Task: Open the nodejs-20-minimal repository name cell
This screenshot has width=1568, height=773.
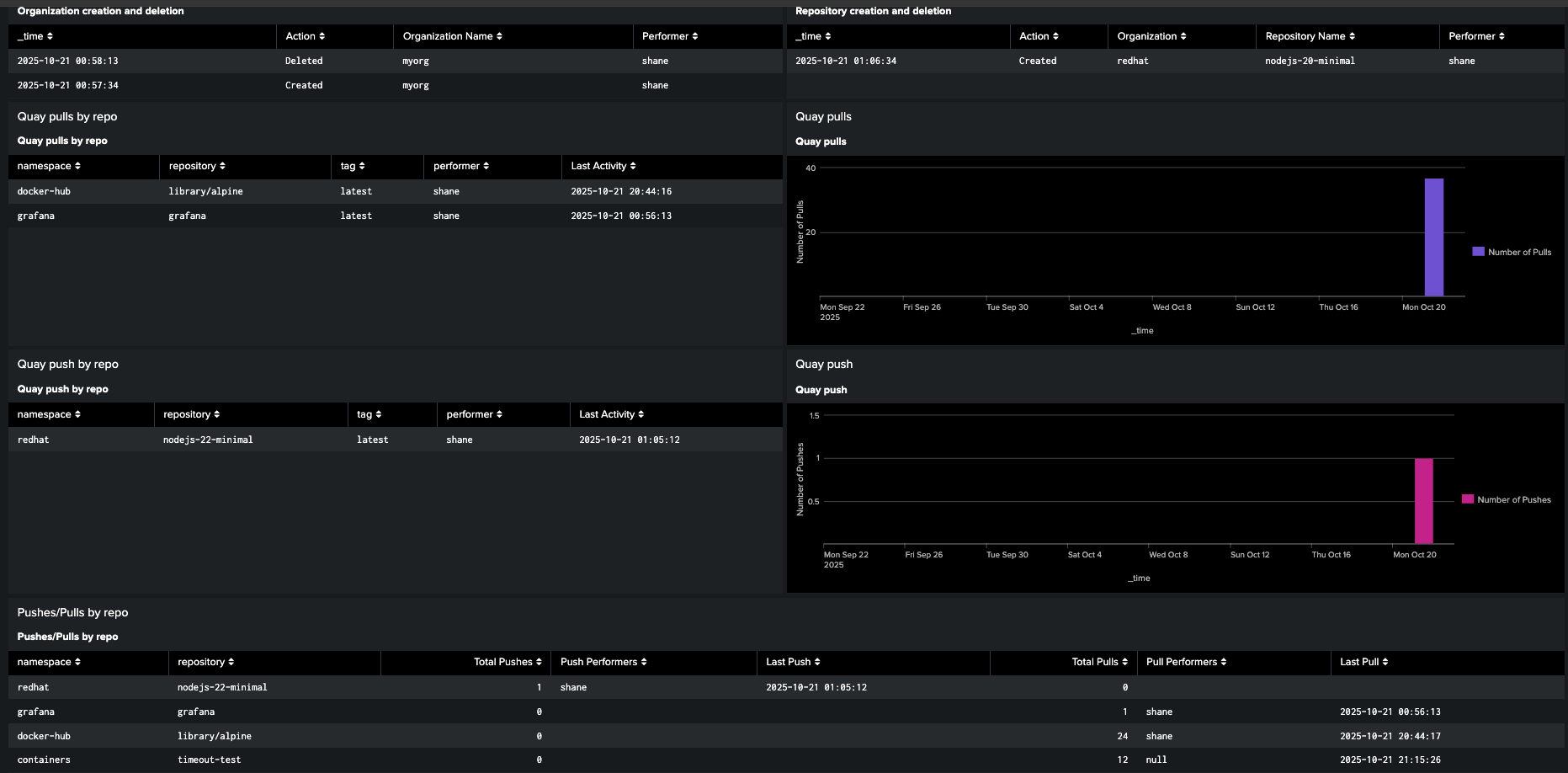Action: click(1310, 61)
